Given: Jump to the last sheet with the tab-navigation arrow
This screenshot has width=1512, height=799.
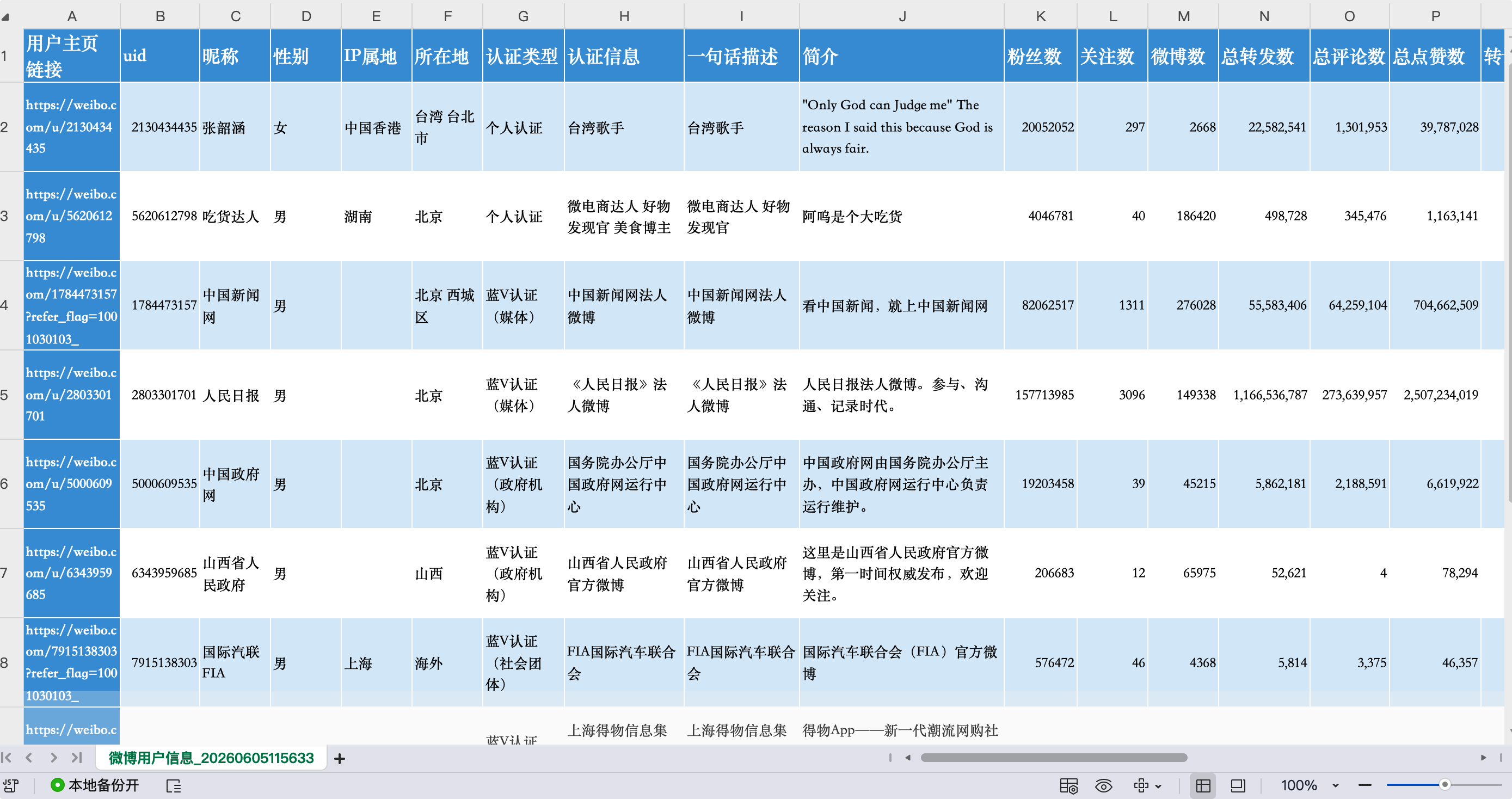Looking at the screenshot, I should [x=76, y=758].
